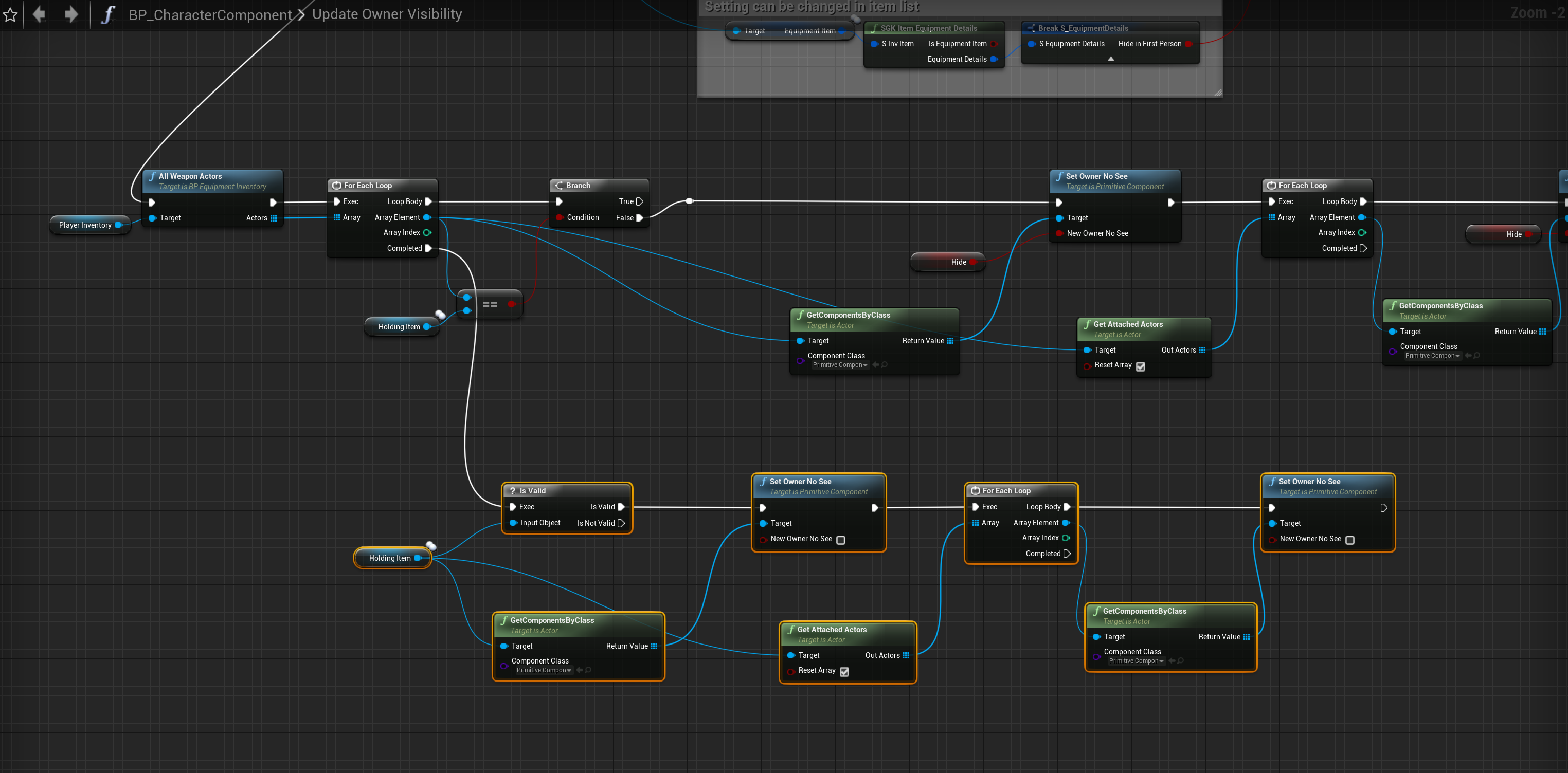1568x773 pixels.
Task: Enable New Owner No See checkbox after Is Valid
Action: click(x=841, y=540)
